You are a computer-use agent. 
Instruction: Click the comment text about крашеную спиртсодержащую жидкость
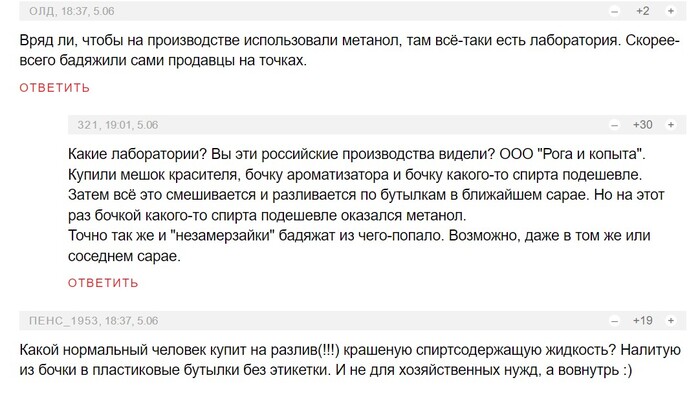350,360
